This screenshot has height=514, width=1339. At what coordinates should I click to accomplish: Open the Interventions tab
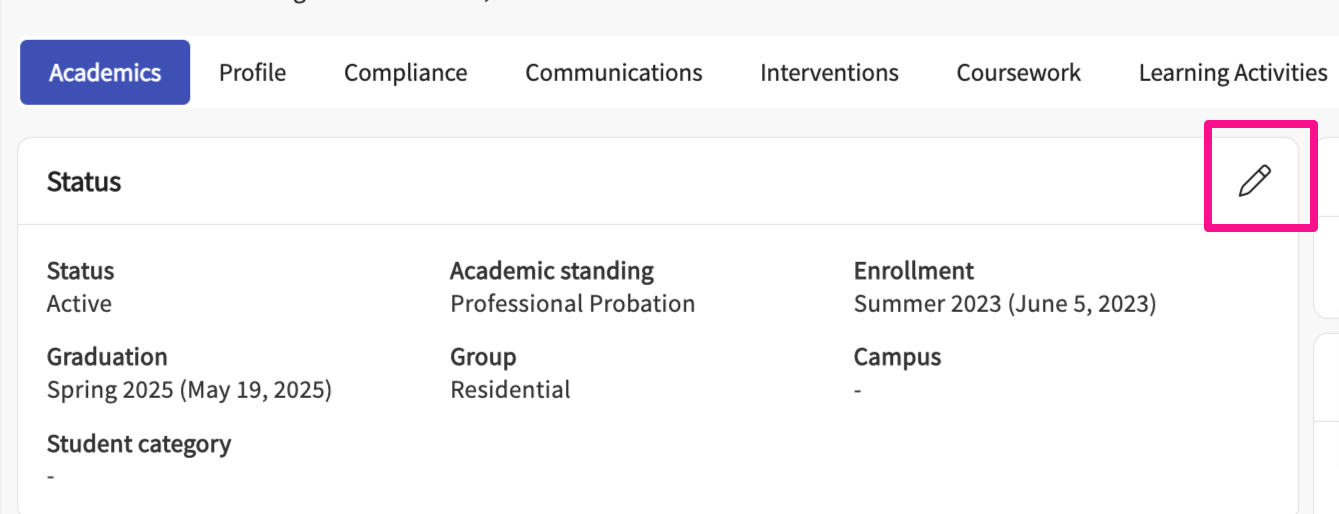pyautogui.click(x=829, y=73)
